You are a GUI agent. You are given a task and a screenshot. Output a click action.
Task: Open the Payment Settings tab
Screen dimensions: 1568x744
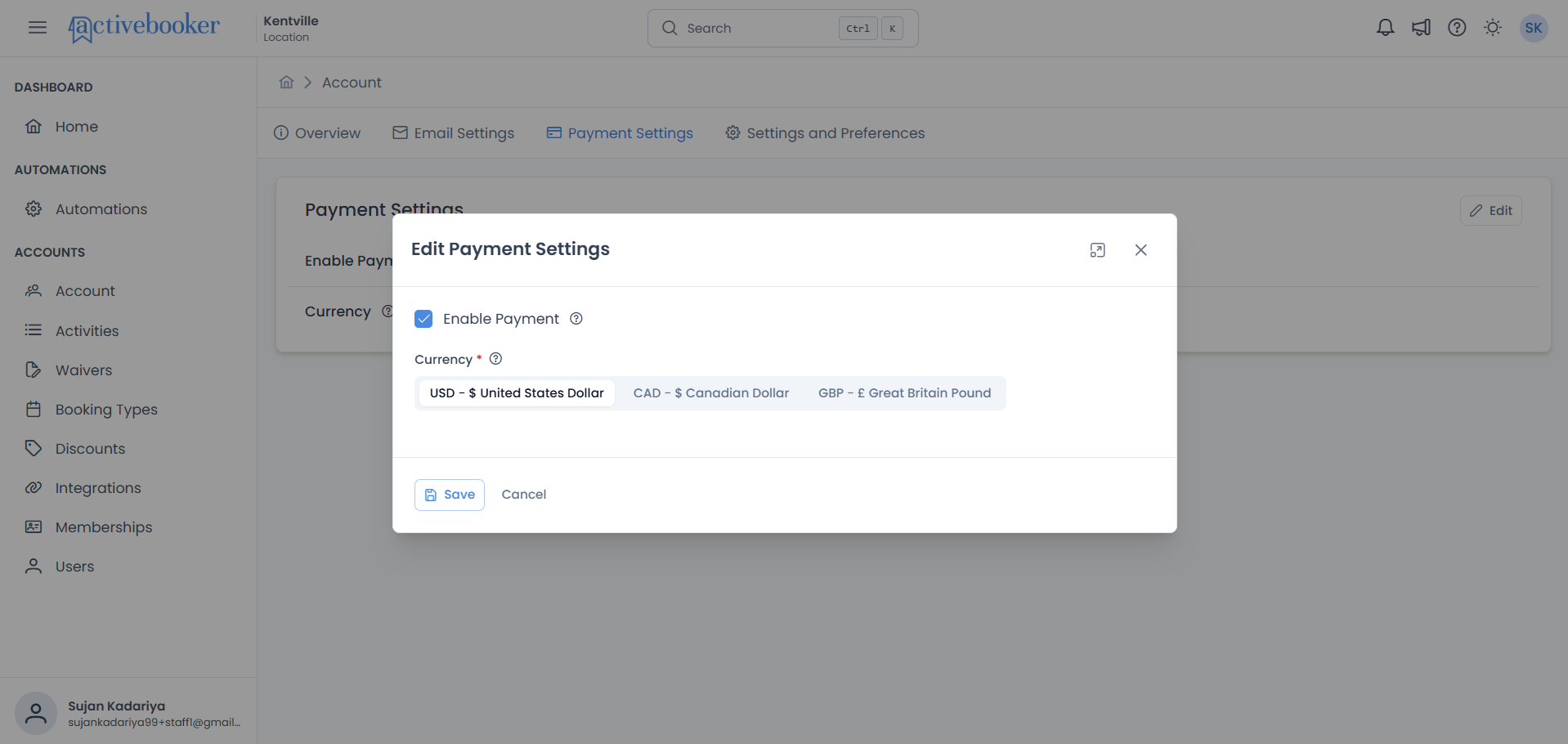[620, 133]
